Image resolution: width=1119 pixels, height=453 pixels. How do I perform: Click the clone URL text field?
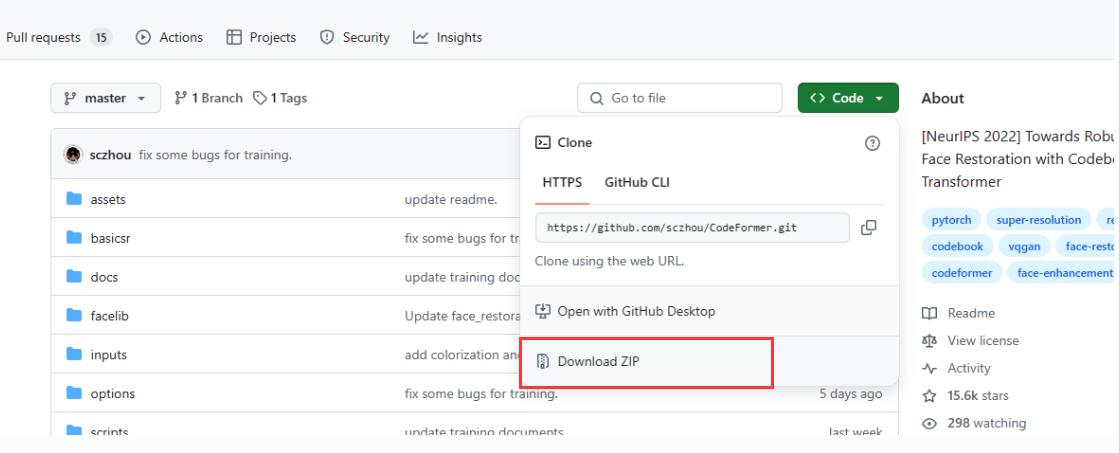(692, 228)
